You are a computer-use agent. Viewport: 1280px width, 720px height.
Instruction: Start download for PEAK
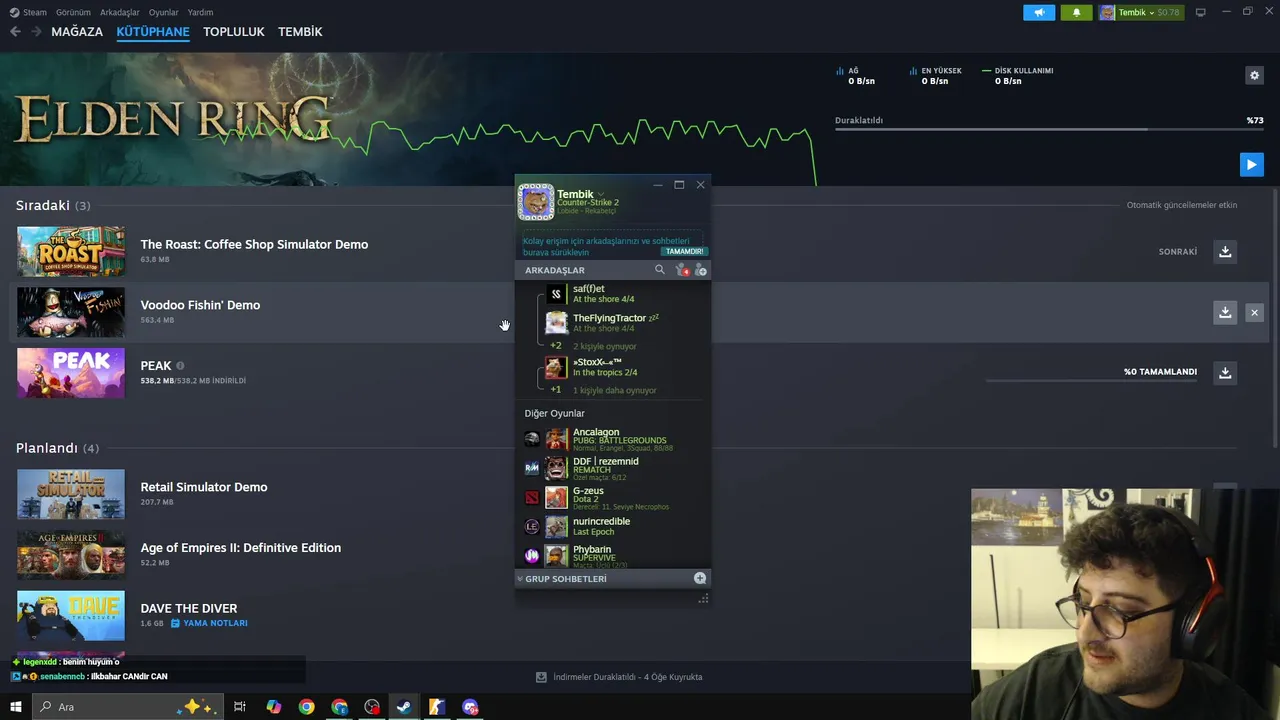(1225, 372)
